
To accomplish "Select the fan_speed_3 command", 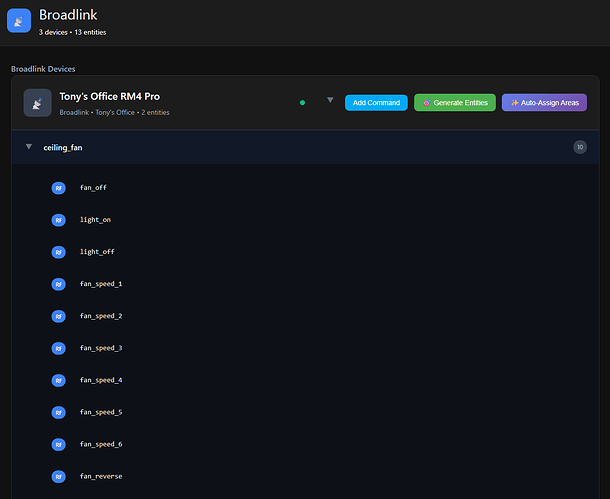I will [x=101, y=348].
